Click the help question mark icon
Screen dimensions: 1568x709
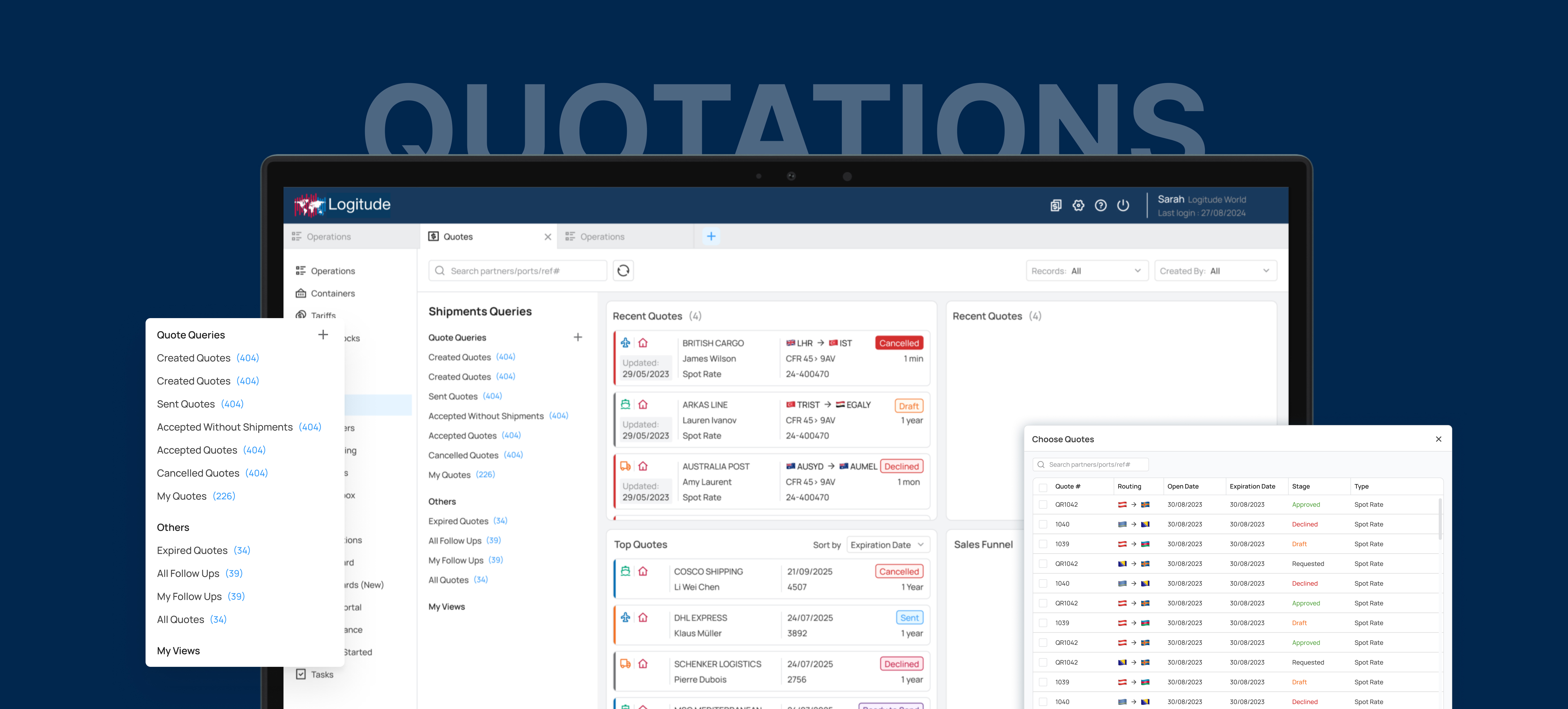pyautogui.click(x=1100, y=206)
